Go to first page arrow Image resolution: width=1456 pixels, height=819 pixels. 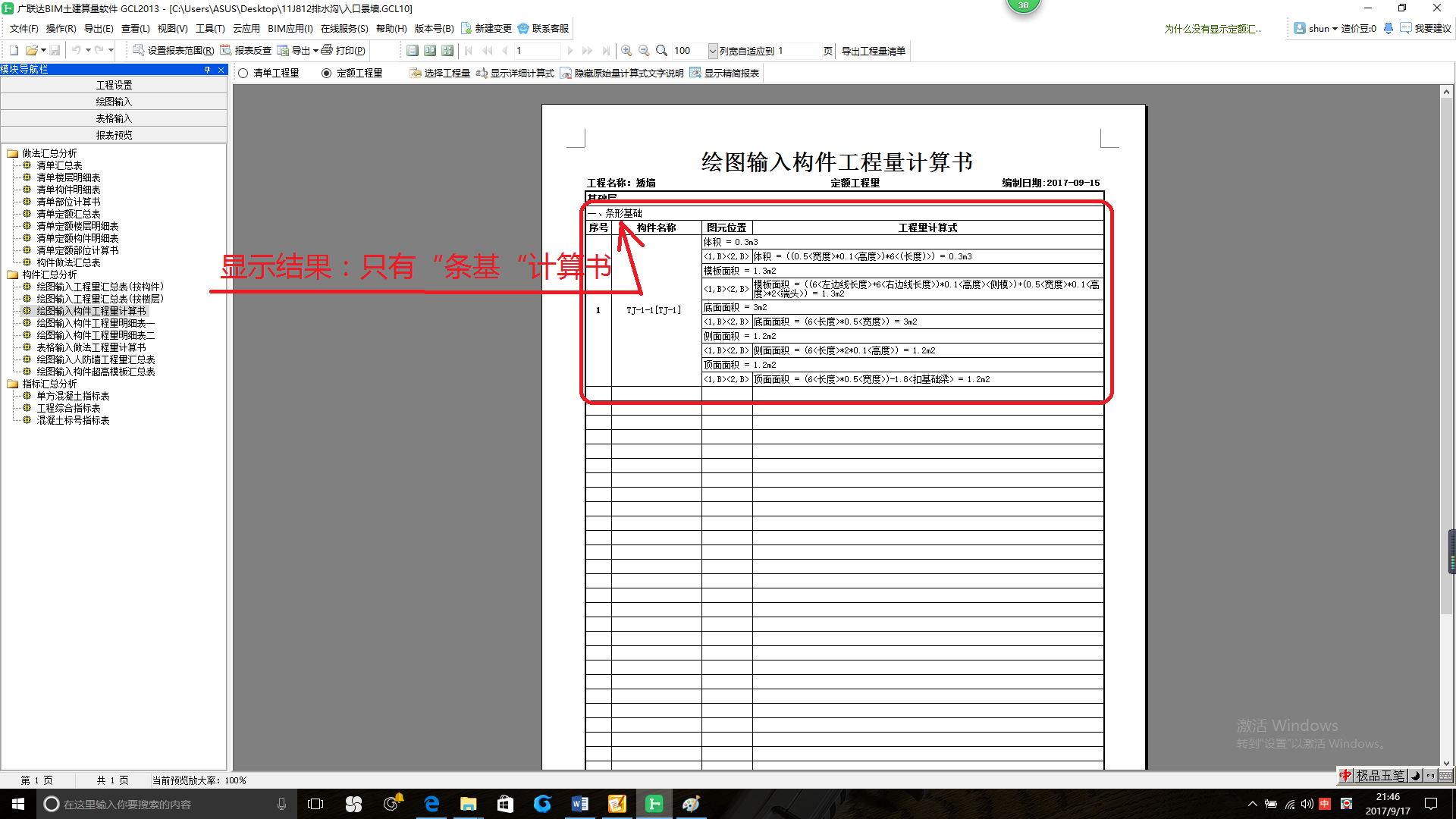tap(469, 51)
